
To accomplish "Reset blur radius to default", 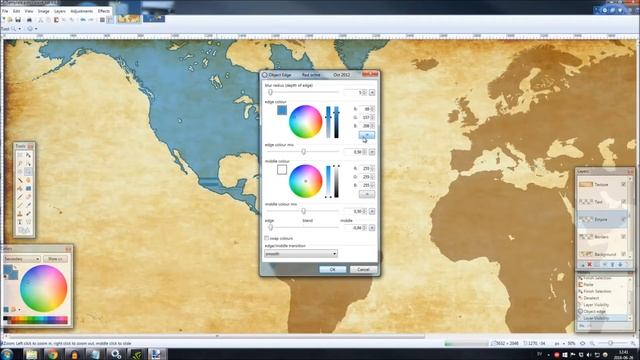I will click(x=372, y=93).
